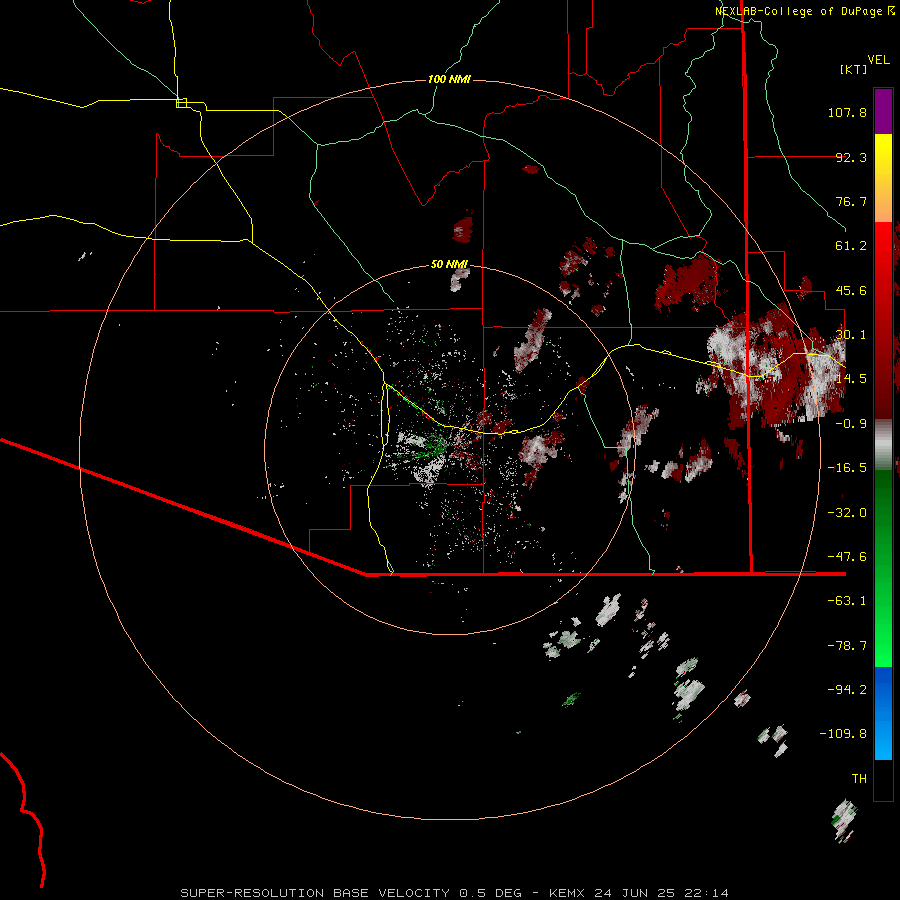The width and height of the screenshot is (900, 900).
Task: Click the 50 NMI range ring label
Action: coord(449,264)
